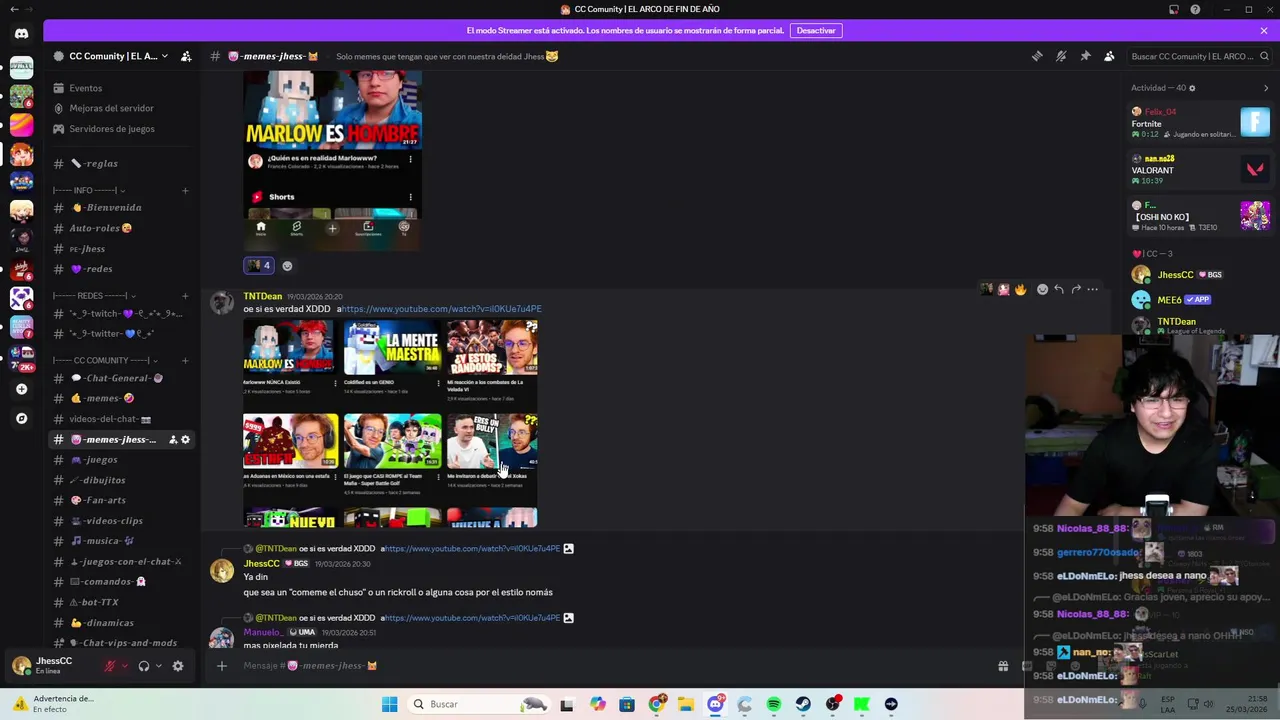The image size is (1280, 720).
Task: Open YouTube link in TNTDean's message
Action: click(441, 309)
